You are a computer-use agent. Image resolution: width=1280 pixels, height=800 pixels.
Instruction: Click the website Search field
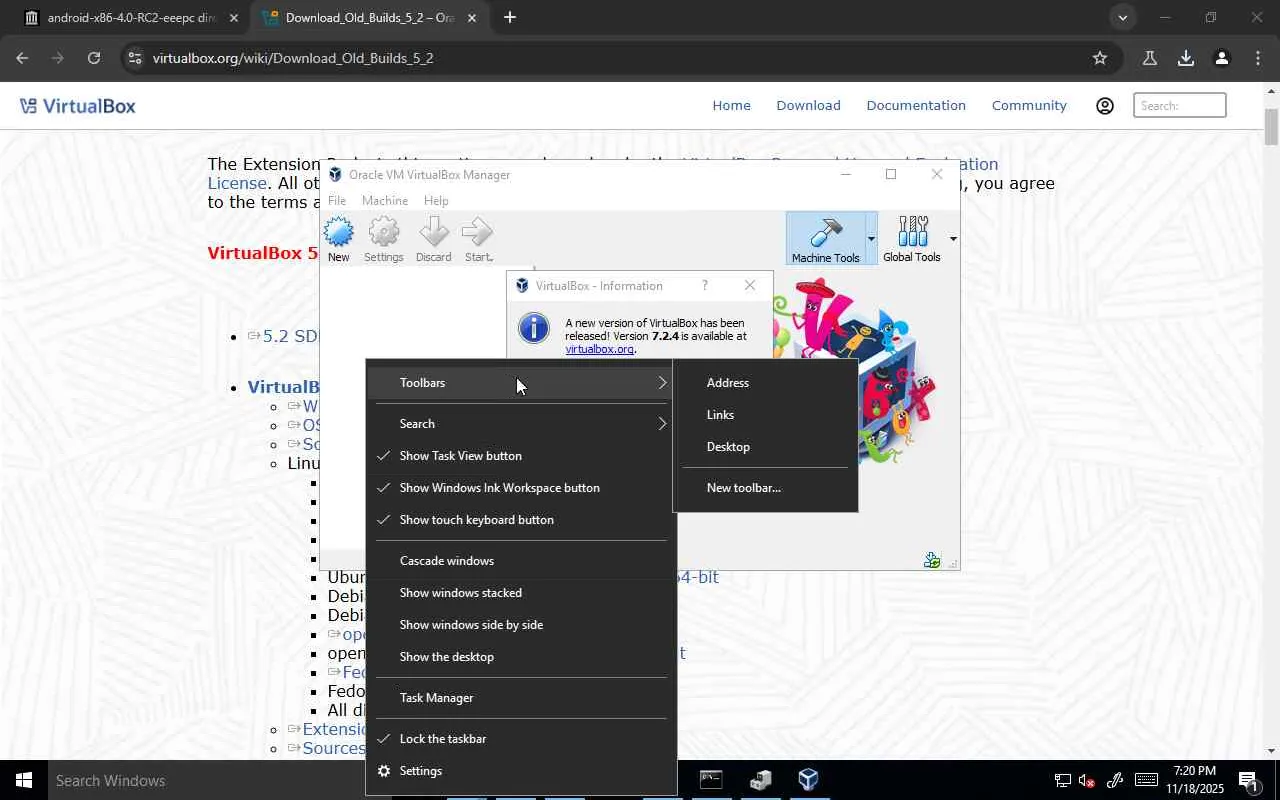tap(1180, 106)
